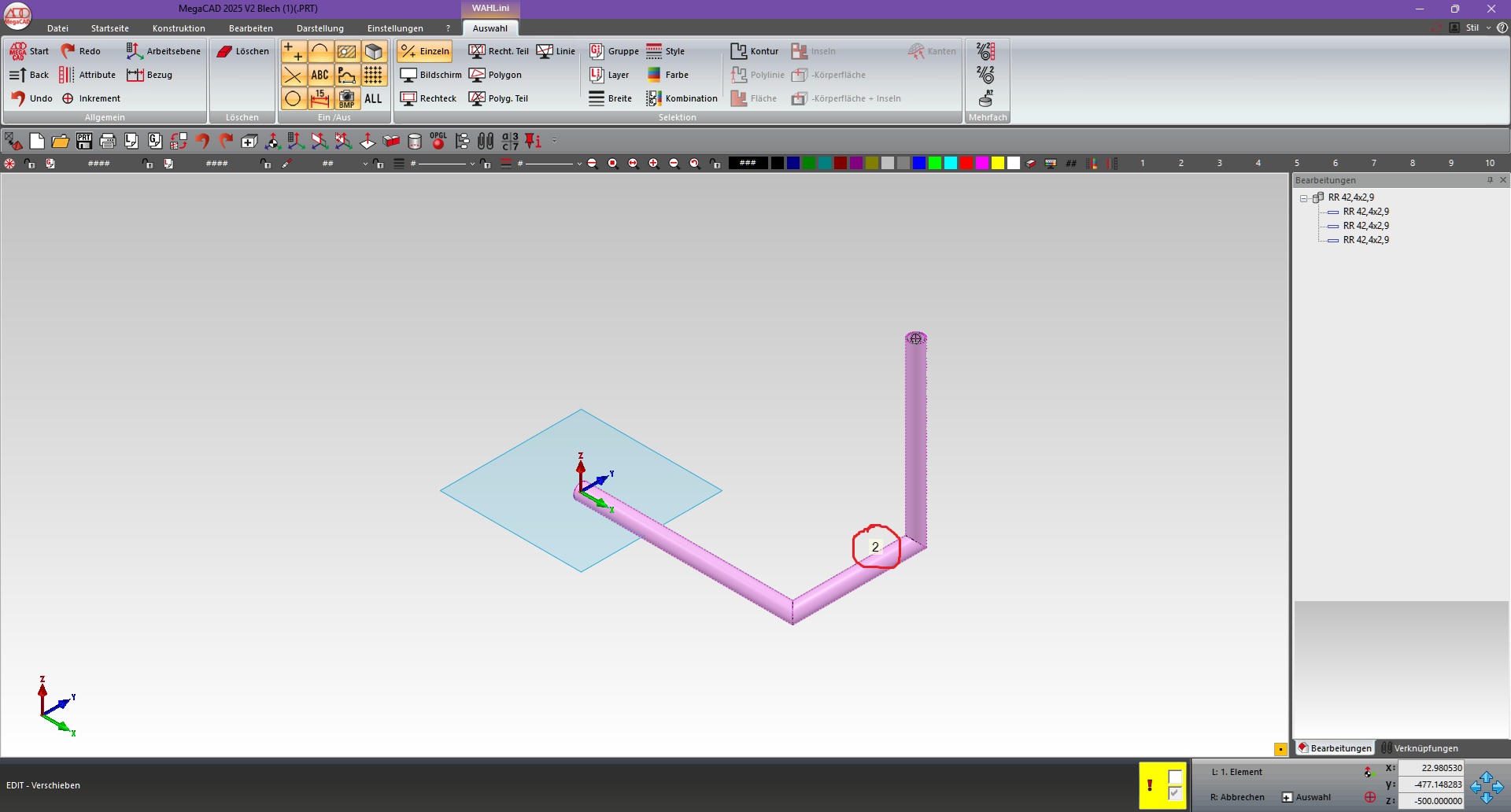Select layer number 5 in the layer bar
1511x812 pixels.
pyautogui.click(x=1297, y=163)
